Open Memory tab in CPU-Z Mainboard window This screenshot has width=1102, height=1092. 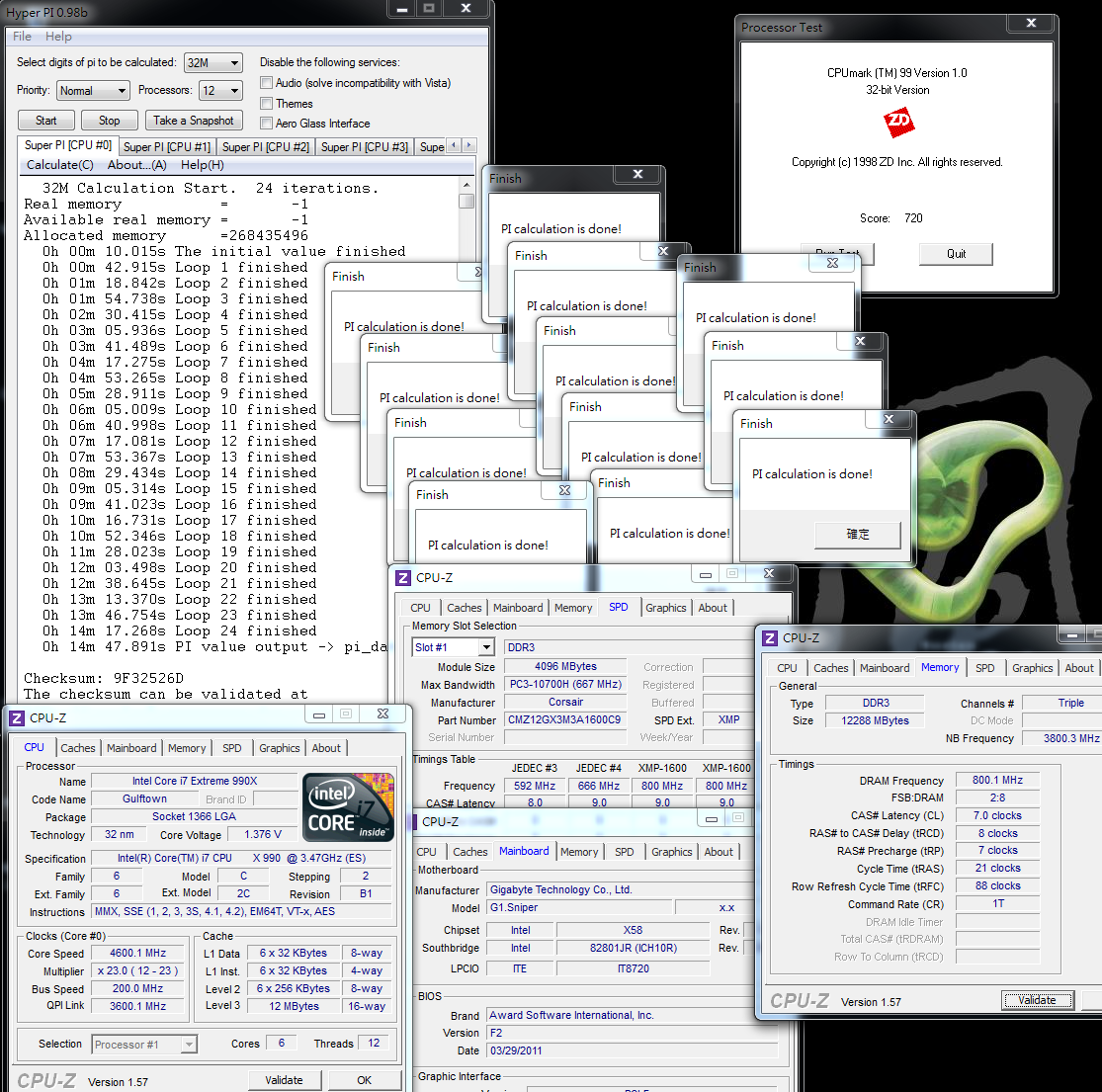pyautogui.click(x=579, y=852)
